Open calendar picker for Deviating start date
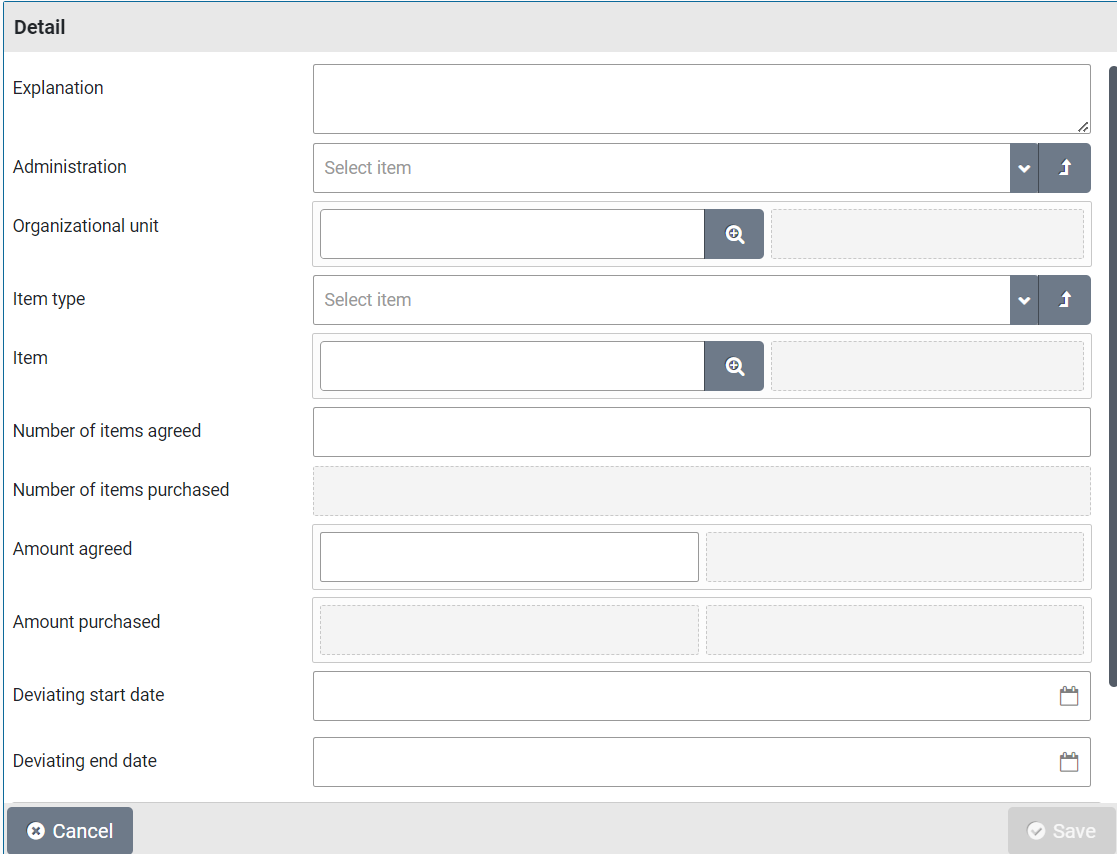Viewport: 1117px width, 854px height. (x=1068, y=696)
